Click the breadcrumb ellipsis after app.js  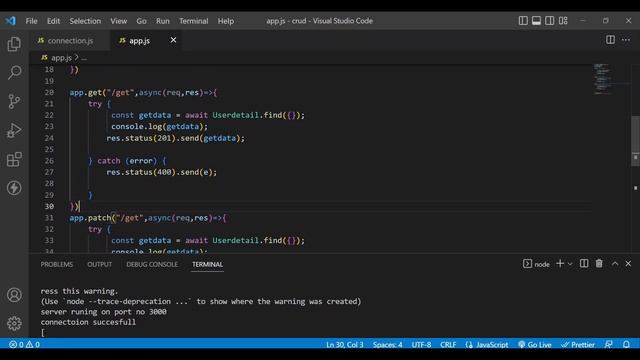pyautogui.click(x=84, y=58)
